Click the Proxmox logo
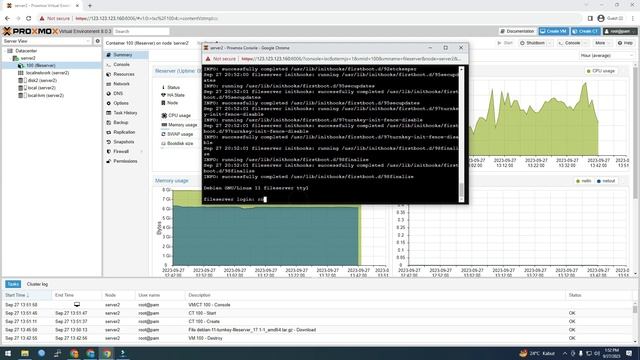The height and width of the screenshot is (360, 640). (30, 31)
